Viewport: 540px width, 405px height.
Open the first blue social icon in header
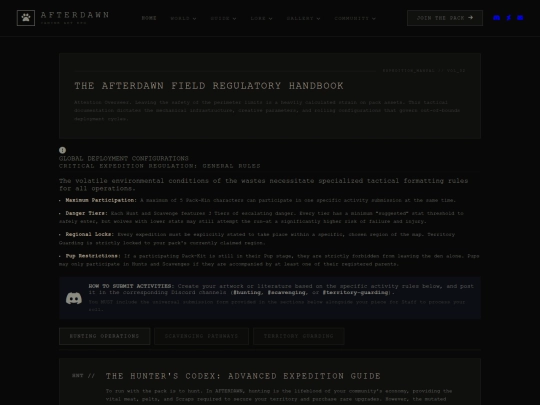(497, 18)
